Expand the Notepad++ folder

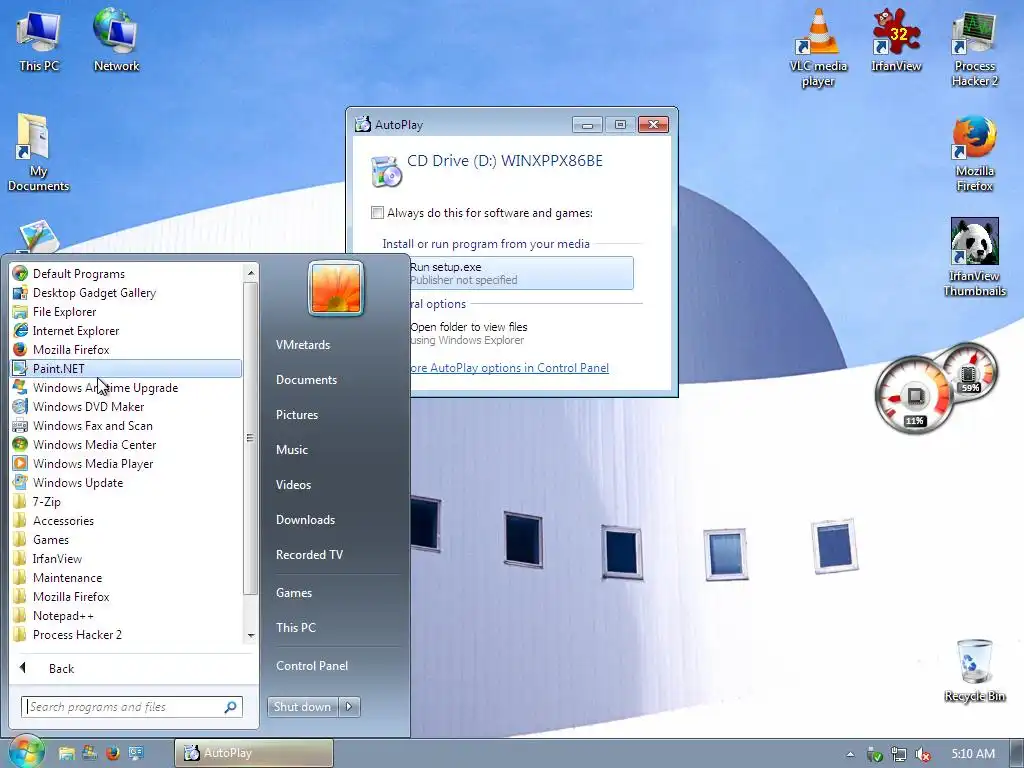[x=127, y=615]
